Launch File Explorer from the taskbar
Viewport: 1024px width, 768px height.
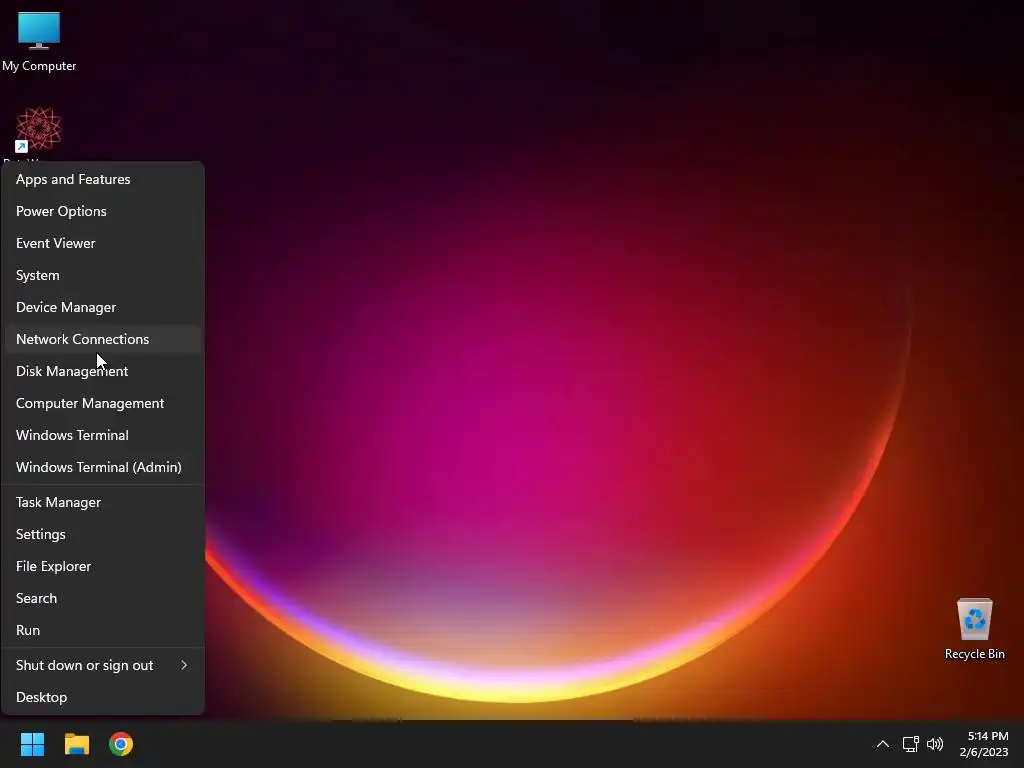[76, 744]
